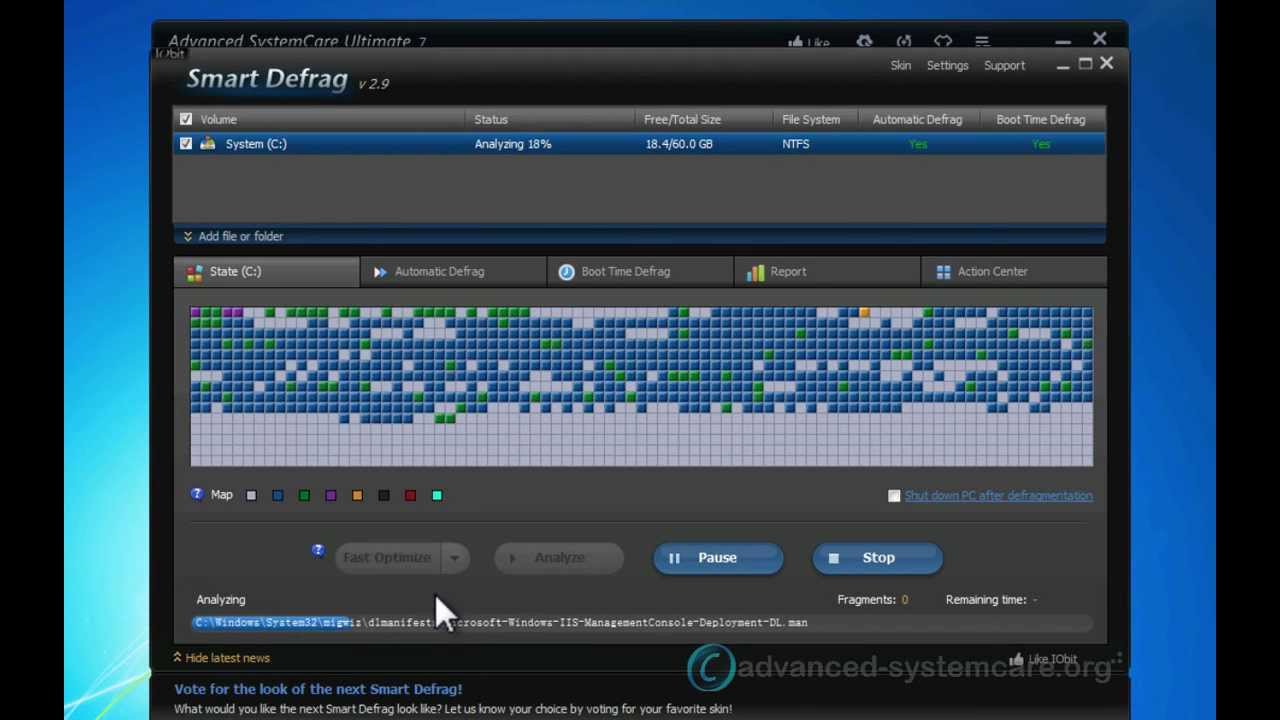Open the Support menu

[1004, 66]
